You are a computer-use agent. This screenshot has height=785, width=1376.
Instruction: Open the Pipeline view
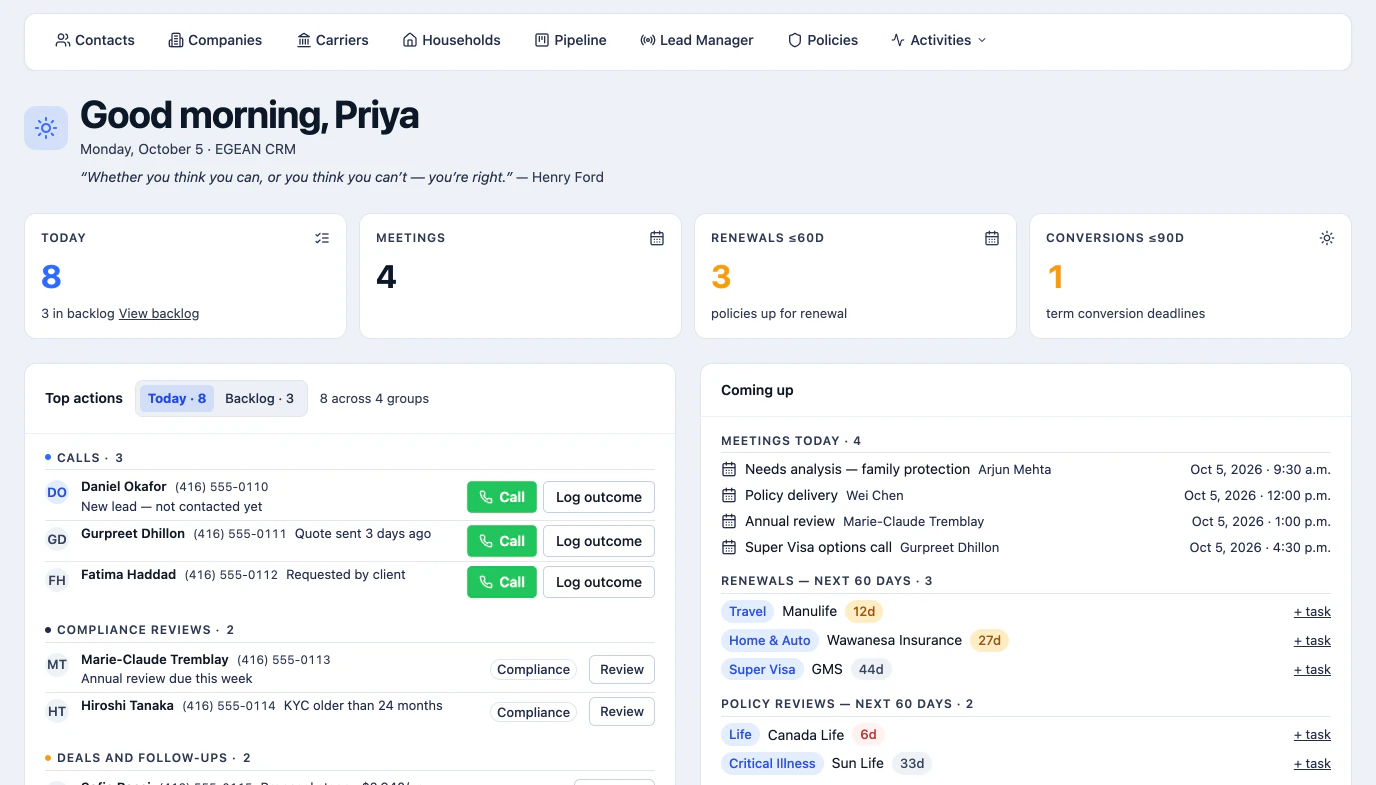(x=571, y=40)
